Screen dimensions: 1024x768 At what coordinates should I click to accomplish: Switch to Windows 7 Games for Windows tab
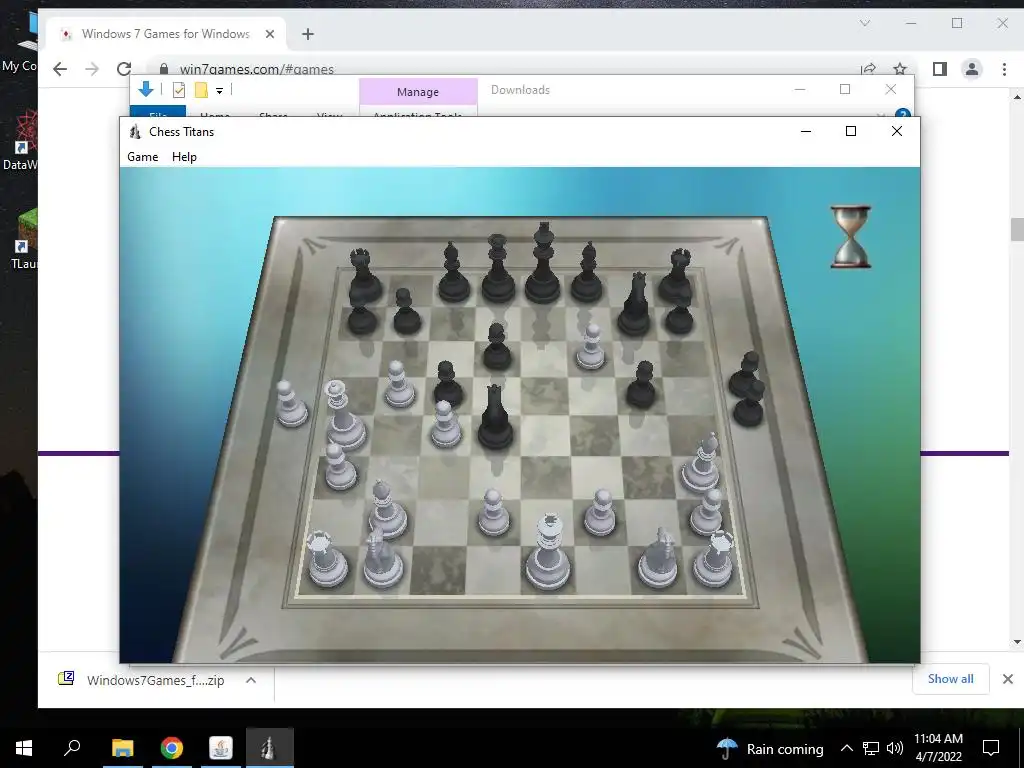click(166, 34)
